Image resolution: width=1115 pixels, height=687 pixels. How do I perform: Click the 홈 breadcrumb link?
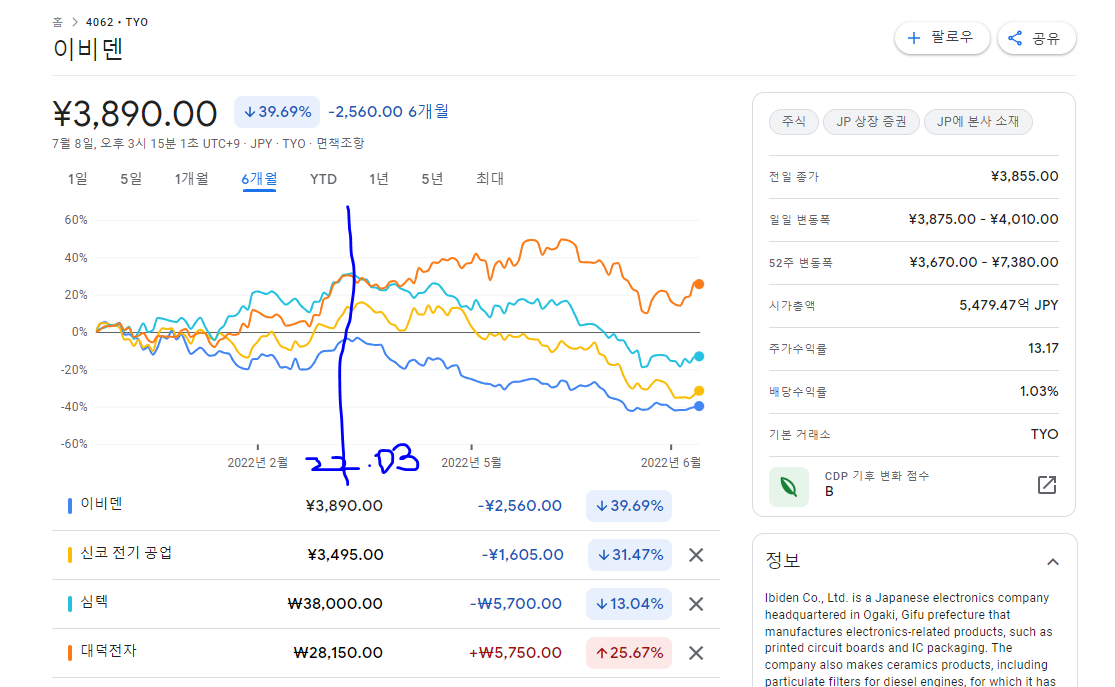pyautogui.click(x=58, y=22)
